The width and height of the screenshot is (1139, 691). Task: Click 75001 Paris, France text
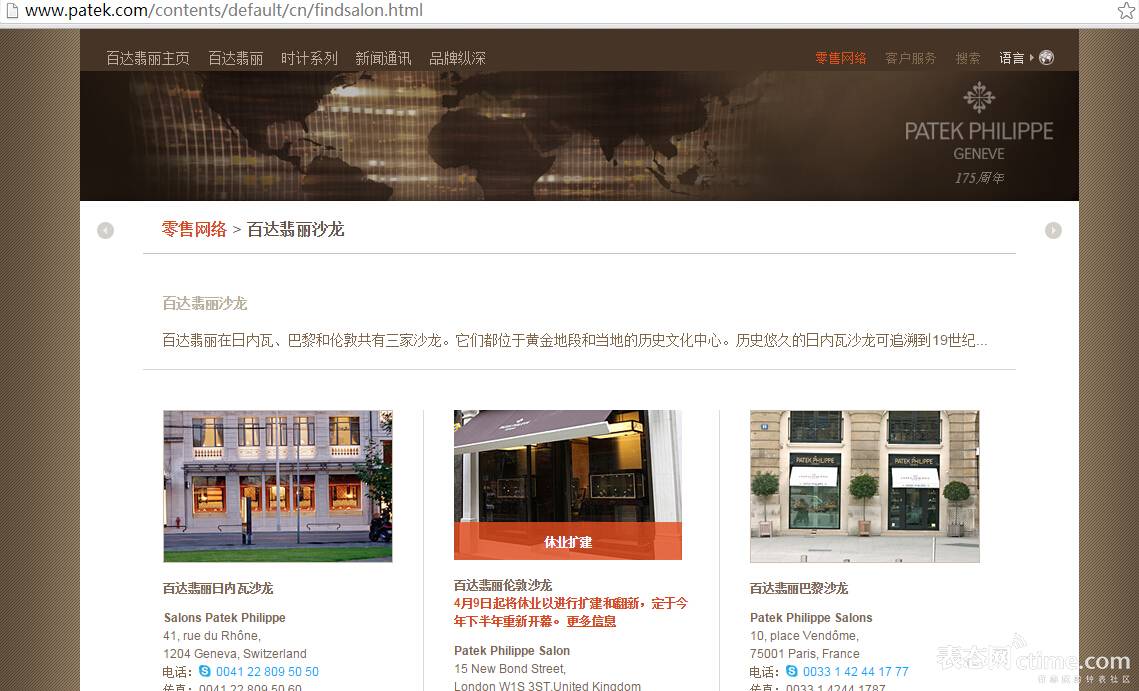tap(805, 654)
